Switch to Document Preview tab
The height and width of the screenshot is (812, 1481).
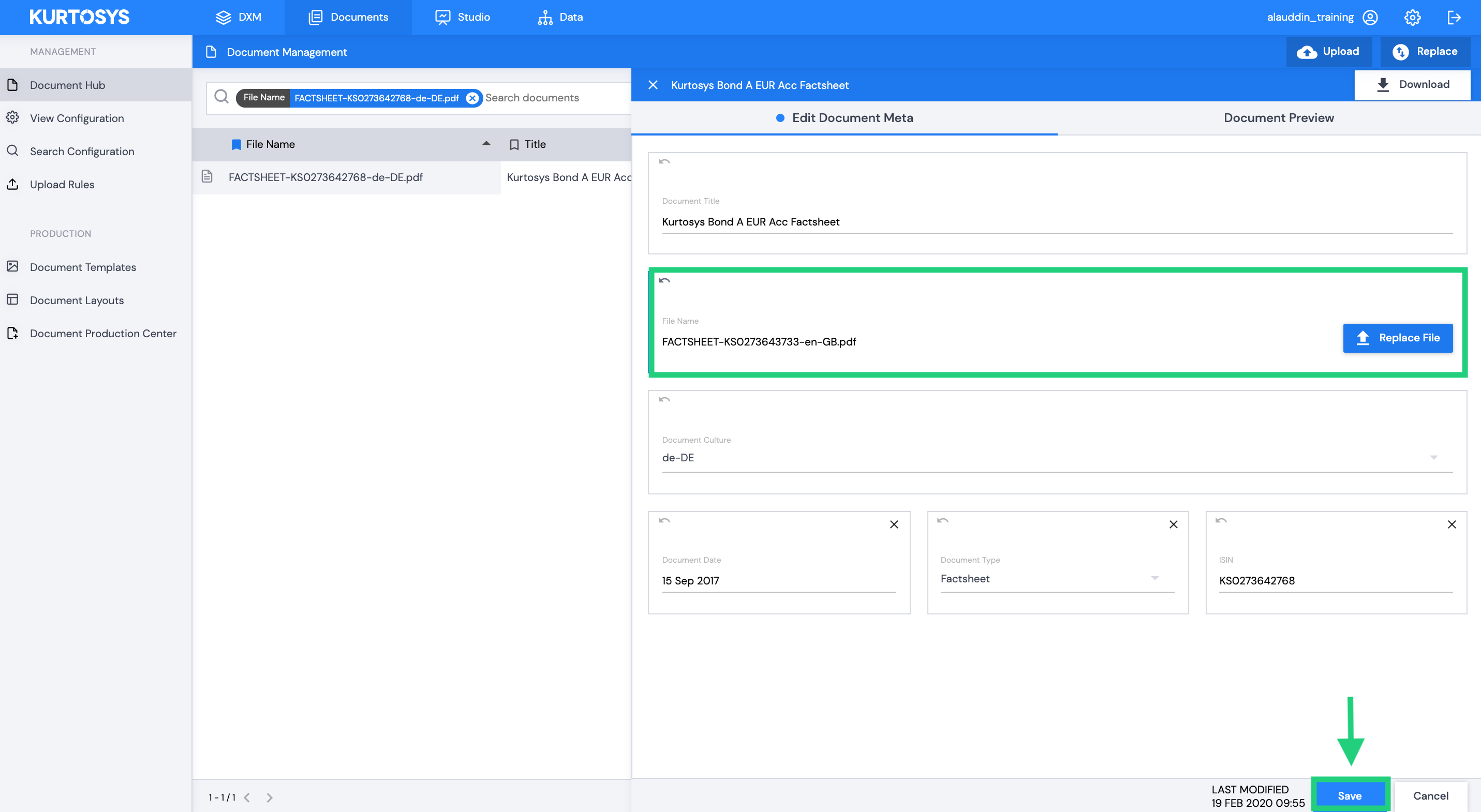[x=1279, y=118]
